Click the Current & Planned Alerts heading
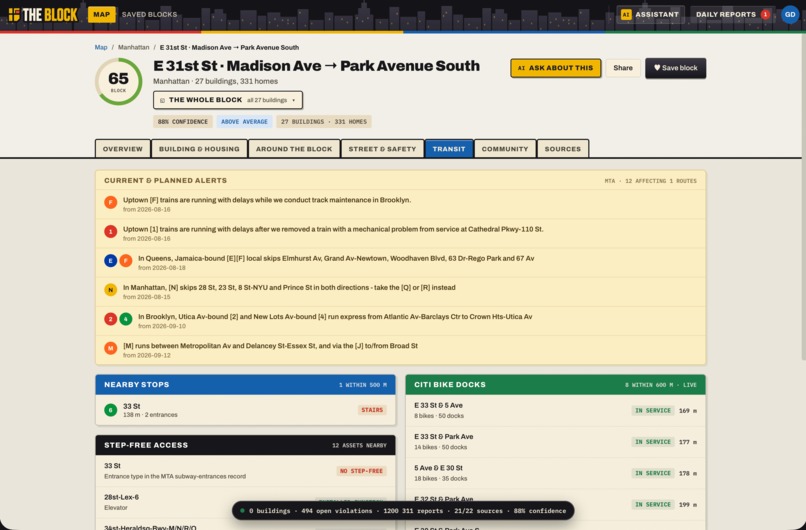806x530 pixels. click(166, 180)
